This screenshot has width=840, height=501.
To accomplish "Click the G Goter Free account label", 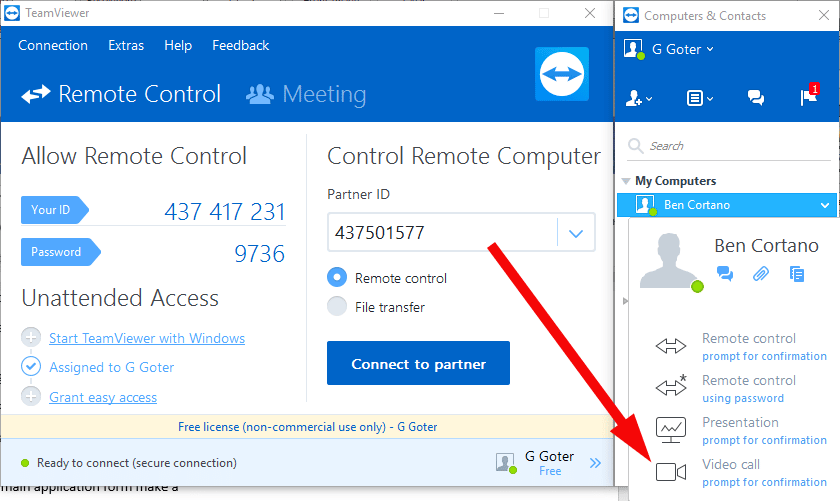I will pyautogui.click(x=550, y=463).
